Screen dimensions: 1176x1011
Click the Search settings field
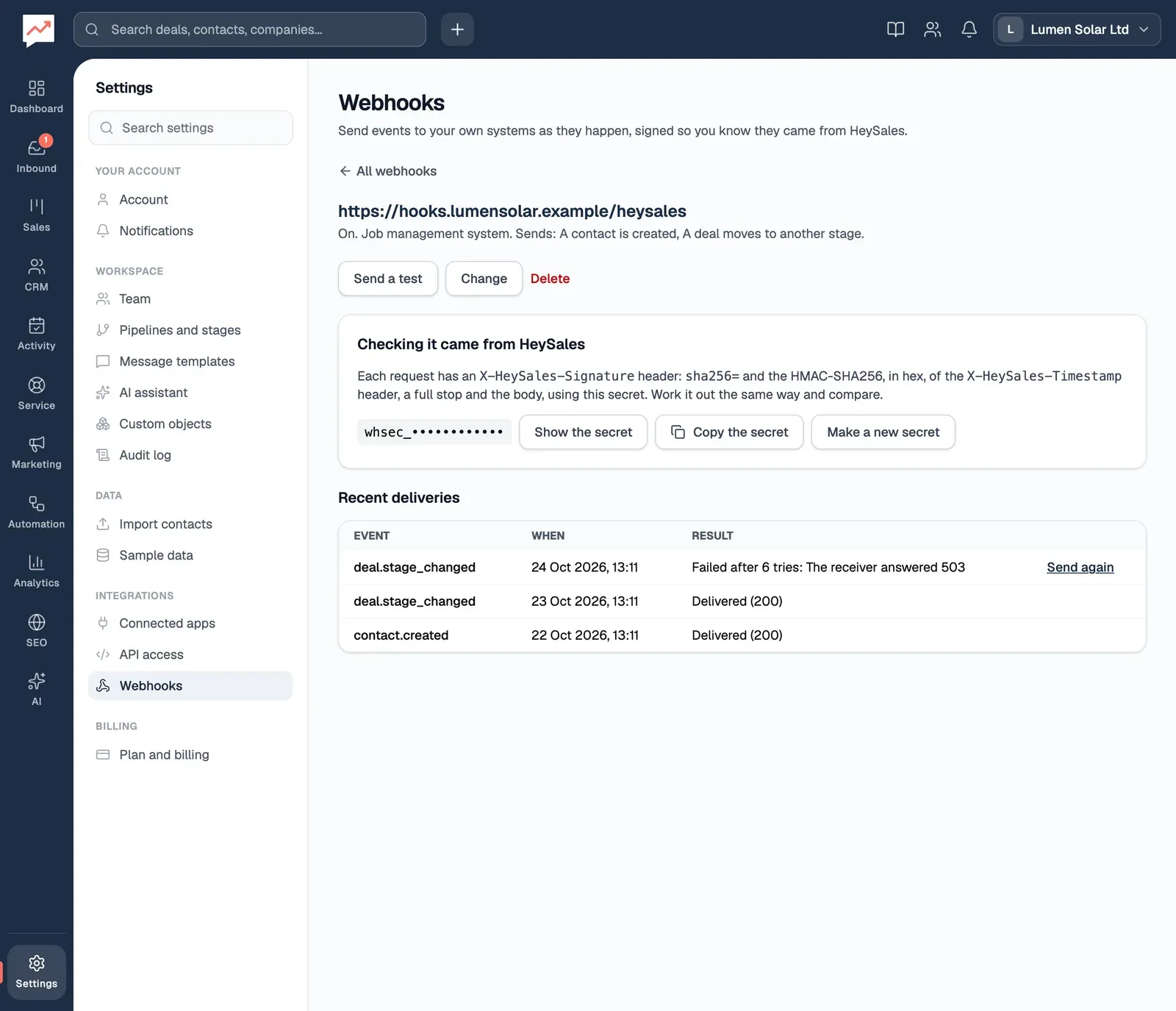click(190, 128)
